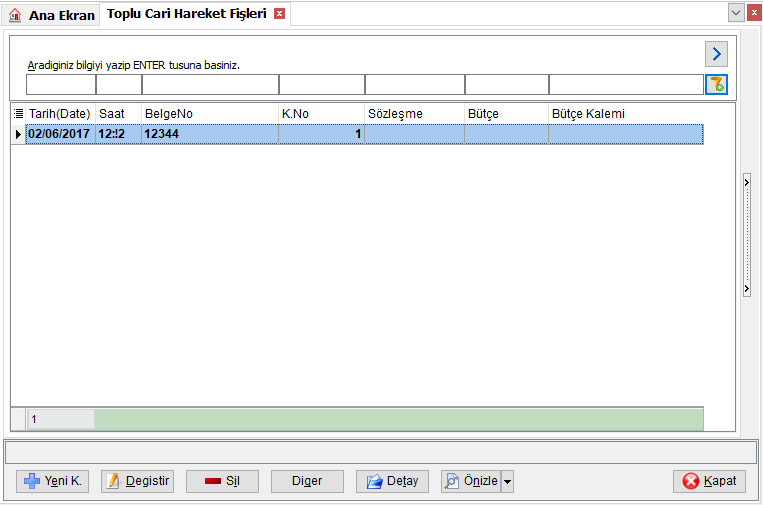Image resolution: width=763 pixels, height=505 pixels.
Task: Click the record count footer cell showing 1
Action: click(x=61, y=419)
